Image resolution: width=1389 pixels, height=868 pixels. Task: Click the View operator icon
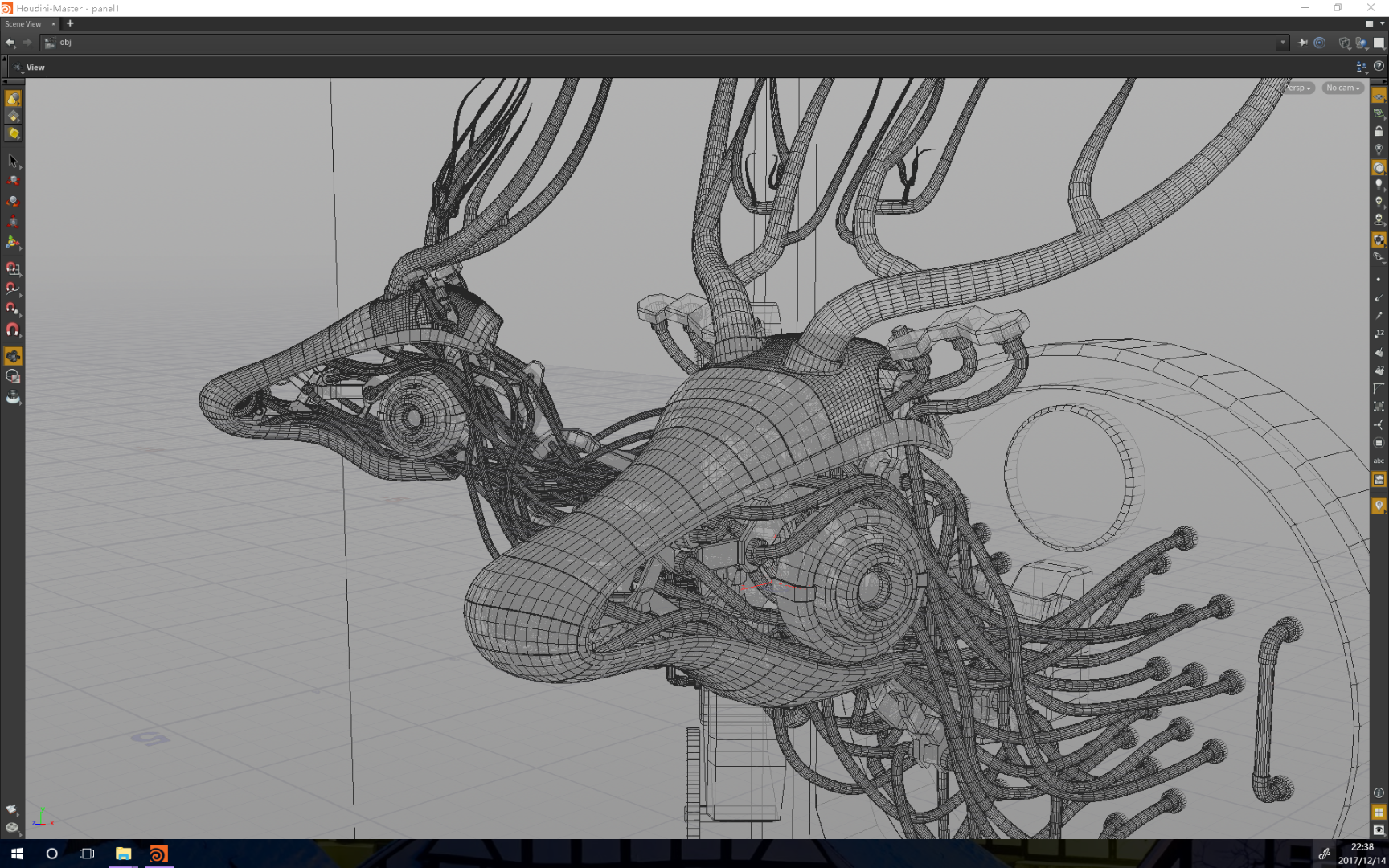(18, 68)
